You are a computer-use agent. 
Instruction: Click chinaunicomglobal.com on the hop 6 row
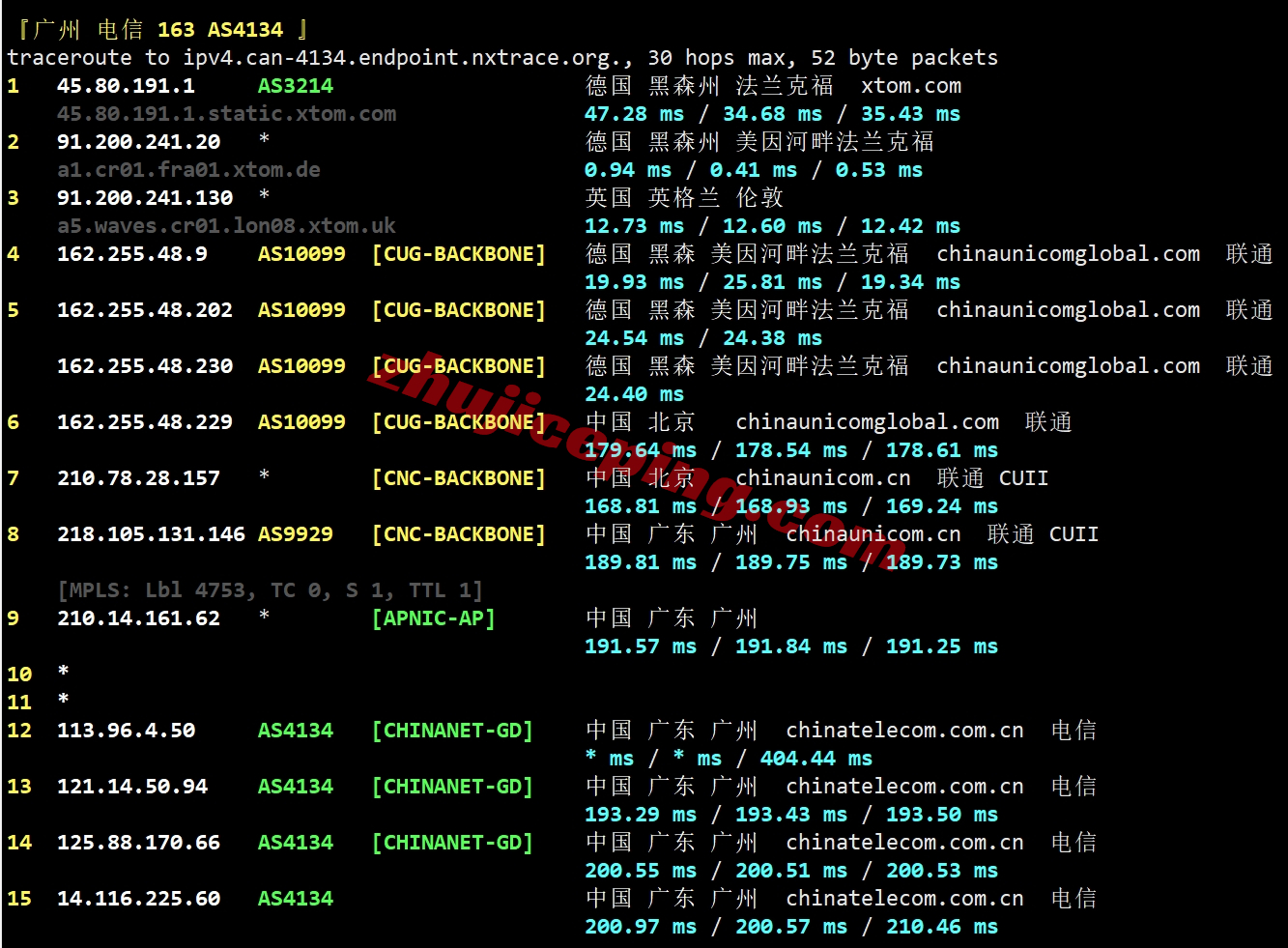click(868, 422)
